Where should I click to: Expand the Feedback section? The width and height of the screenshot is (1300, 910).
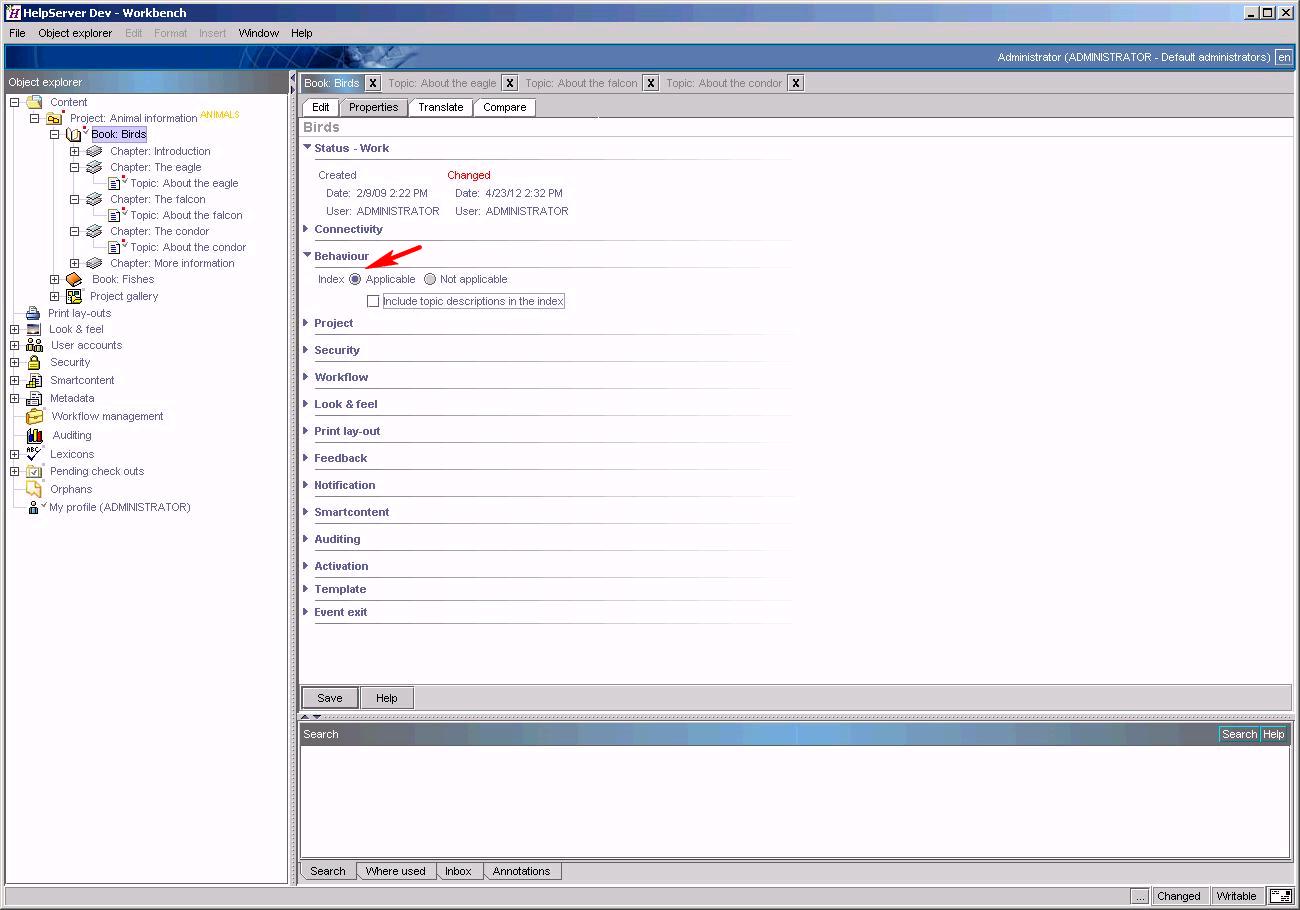click(x=306, y=458)
